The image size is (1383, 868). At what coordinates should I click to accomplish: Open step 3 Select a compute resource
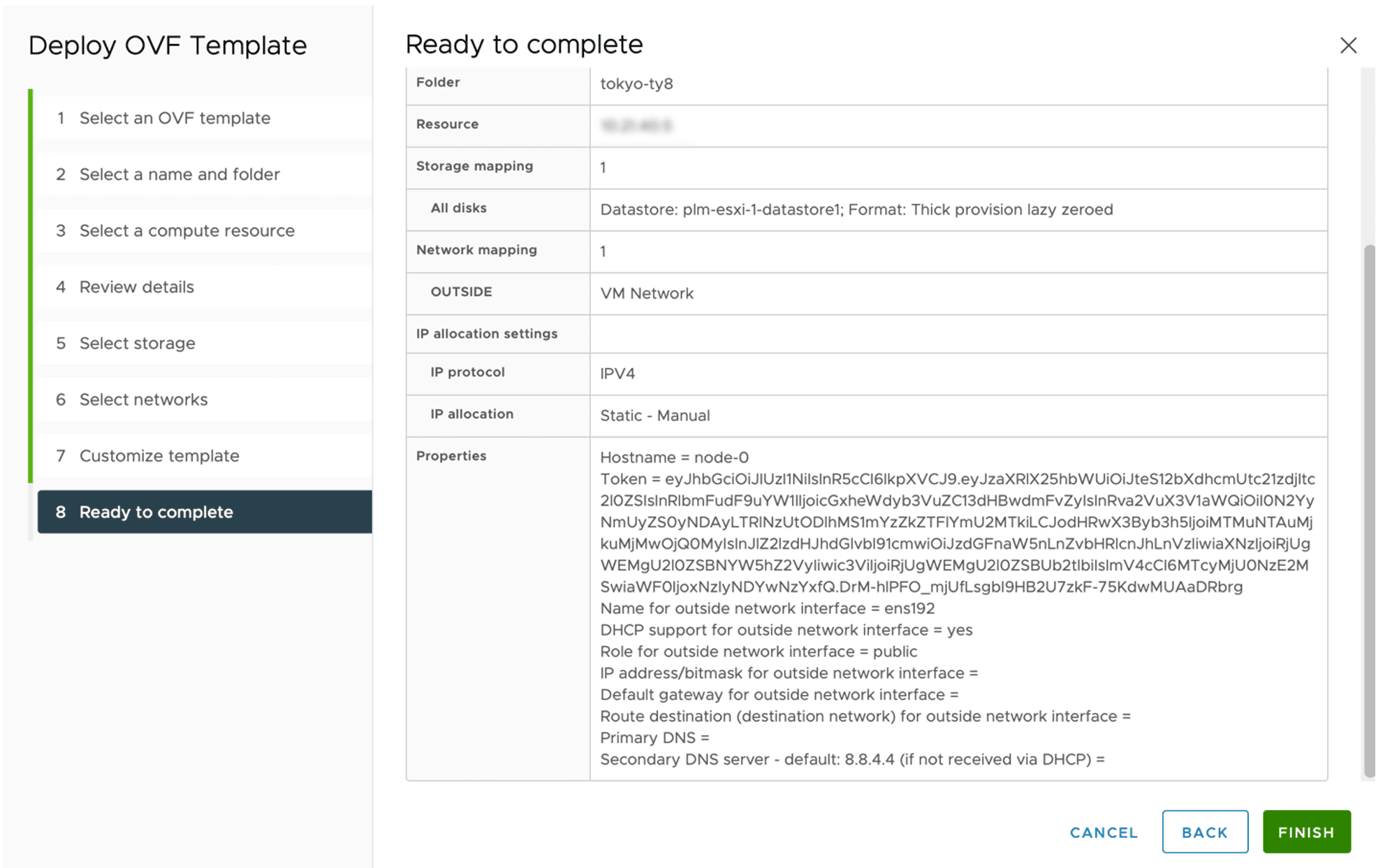click(186, 230)
